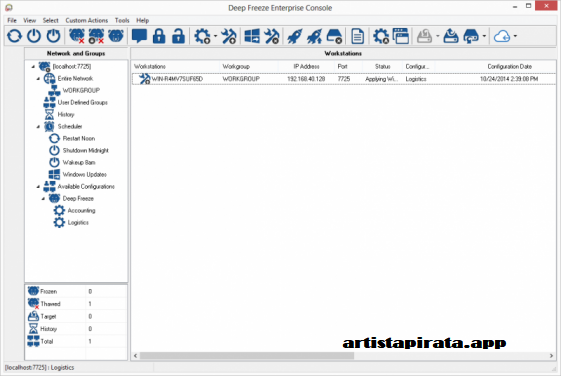Collapse the Scheduler tree node arrow
The height and width of the screenshot is (376, 561).
coord(38,127)
